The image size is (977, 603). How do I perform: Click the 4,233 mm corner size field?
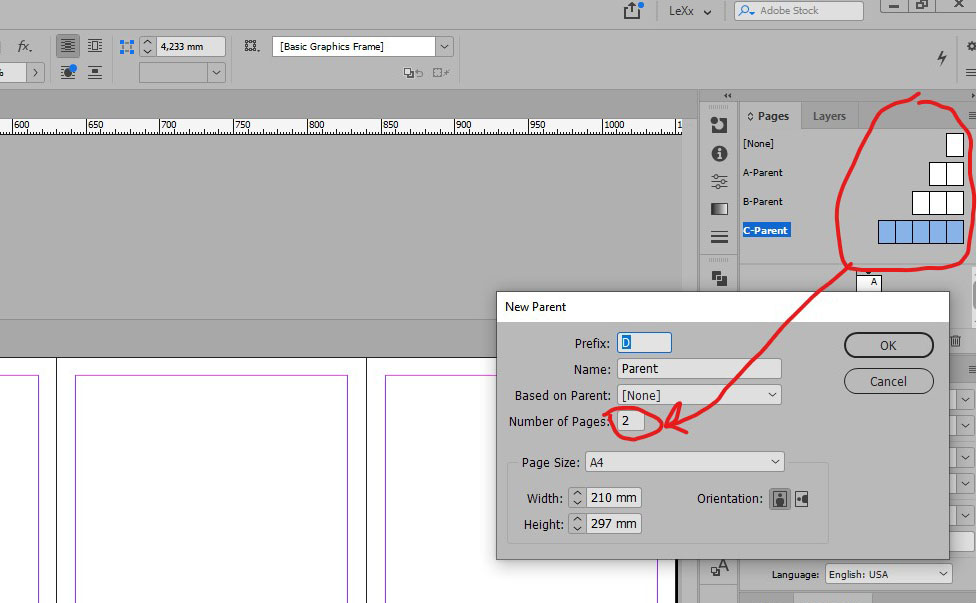click(189, 47)
